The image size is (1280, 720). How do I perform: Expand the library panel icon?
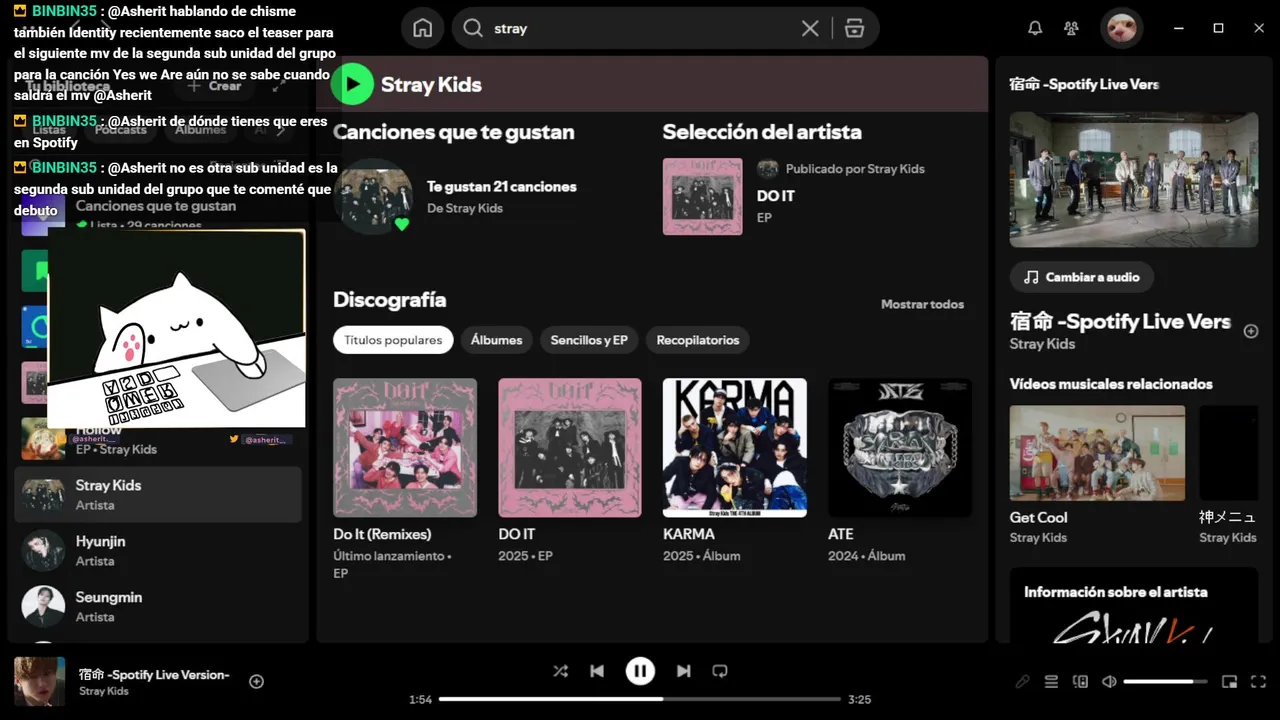tap(279, 86)
